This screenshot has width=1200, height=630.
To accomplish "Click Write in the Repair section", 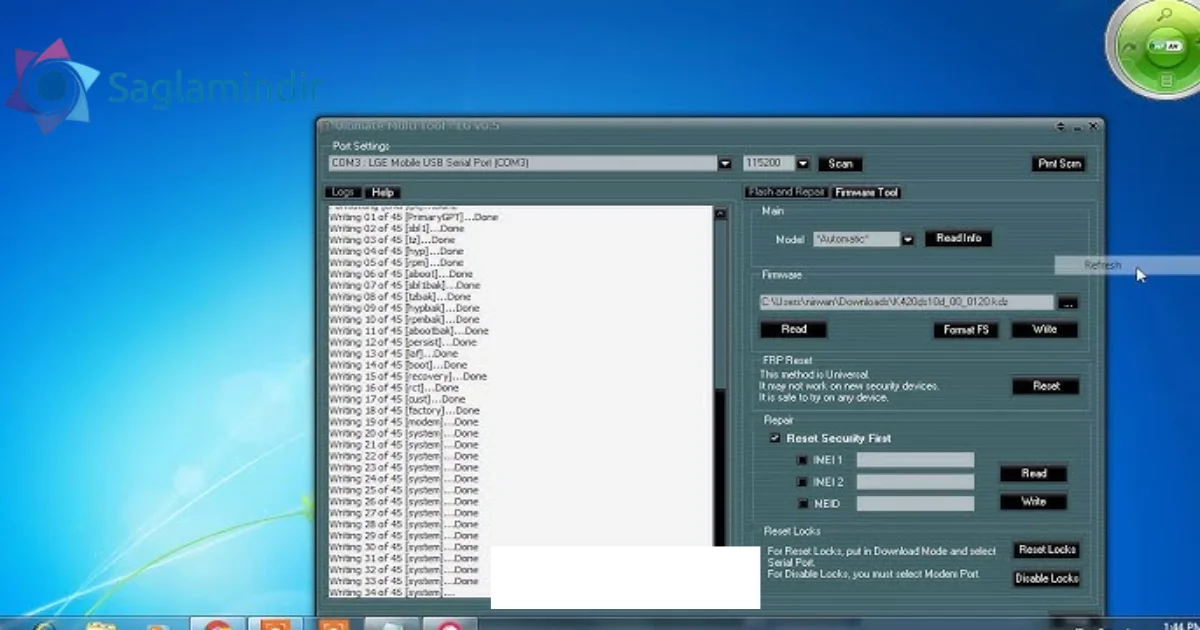I will click(1034, 501).
